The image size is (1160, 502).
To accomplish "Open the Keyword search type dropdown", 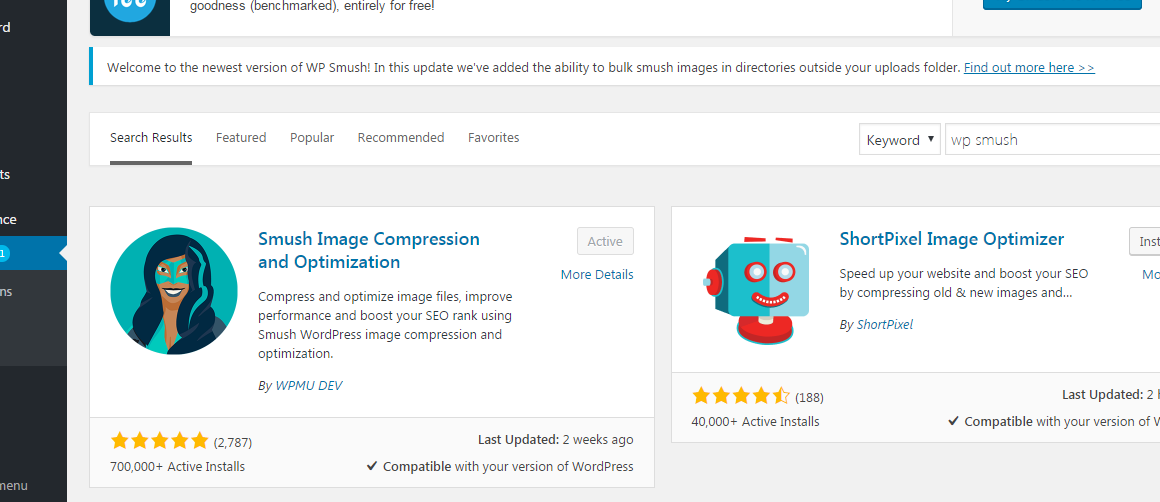I will click(x=900, y=140).
